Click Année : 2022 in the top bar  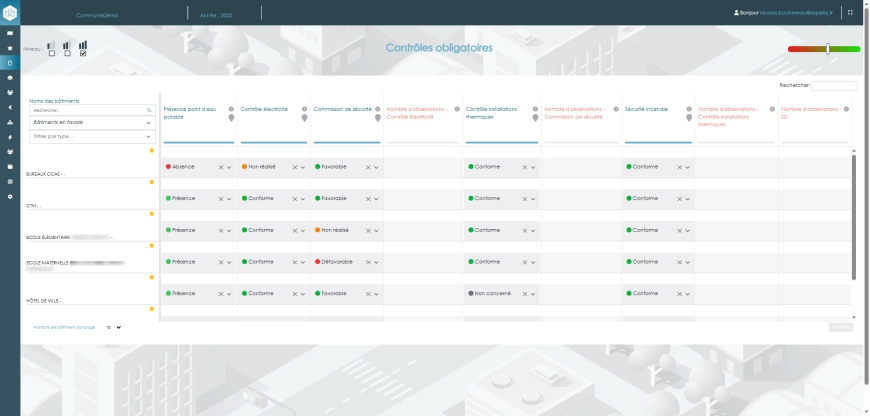tap(216, 16)
